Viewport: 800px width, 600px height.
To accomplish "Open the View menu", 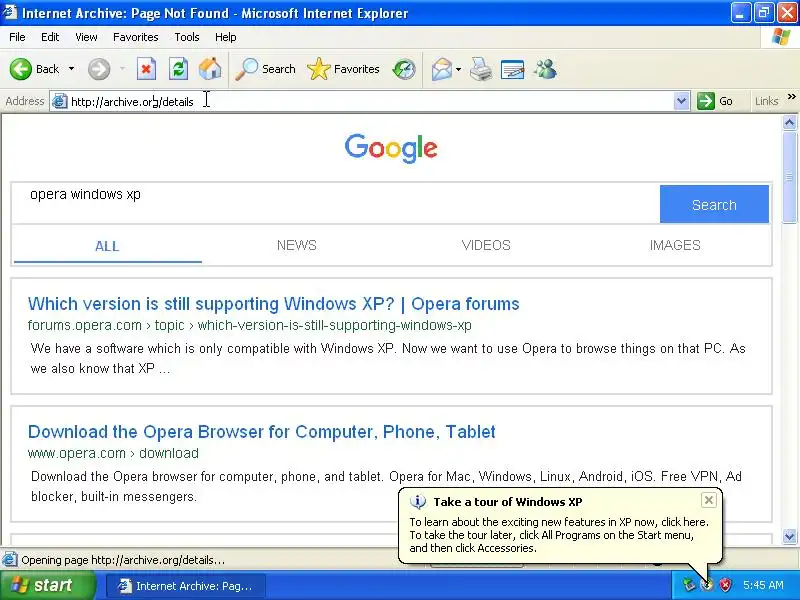I will point(86,37).
